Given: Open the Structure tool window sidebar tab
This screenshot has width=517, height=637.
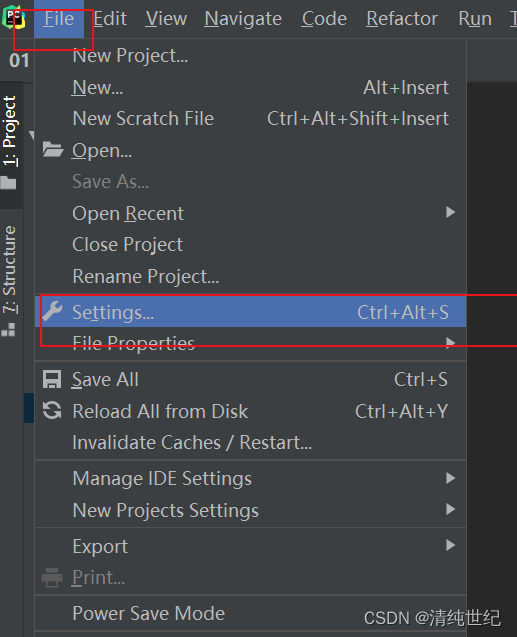Looking at the screenshot, I should (10, 281).
